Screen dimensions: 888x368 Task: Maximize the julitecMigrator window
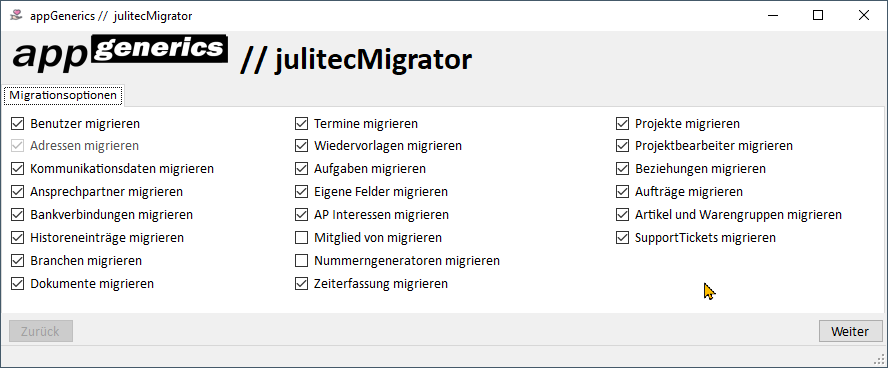[x=818, y=16]
